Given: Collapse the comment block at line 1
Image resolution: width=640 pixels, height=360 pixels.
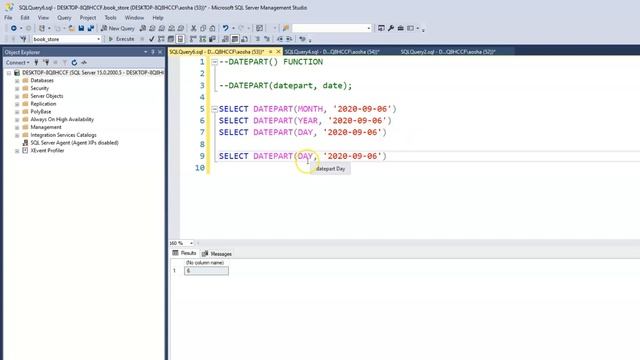Looking at the screenshot, I should click(214, 62).
